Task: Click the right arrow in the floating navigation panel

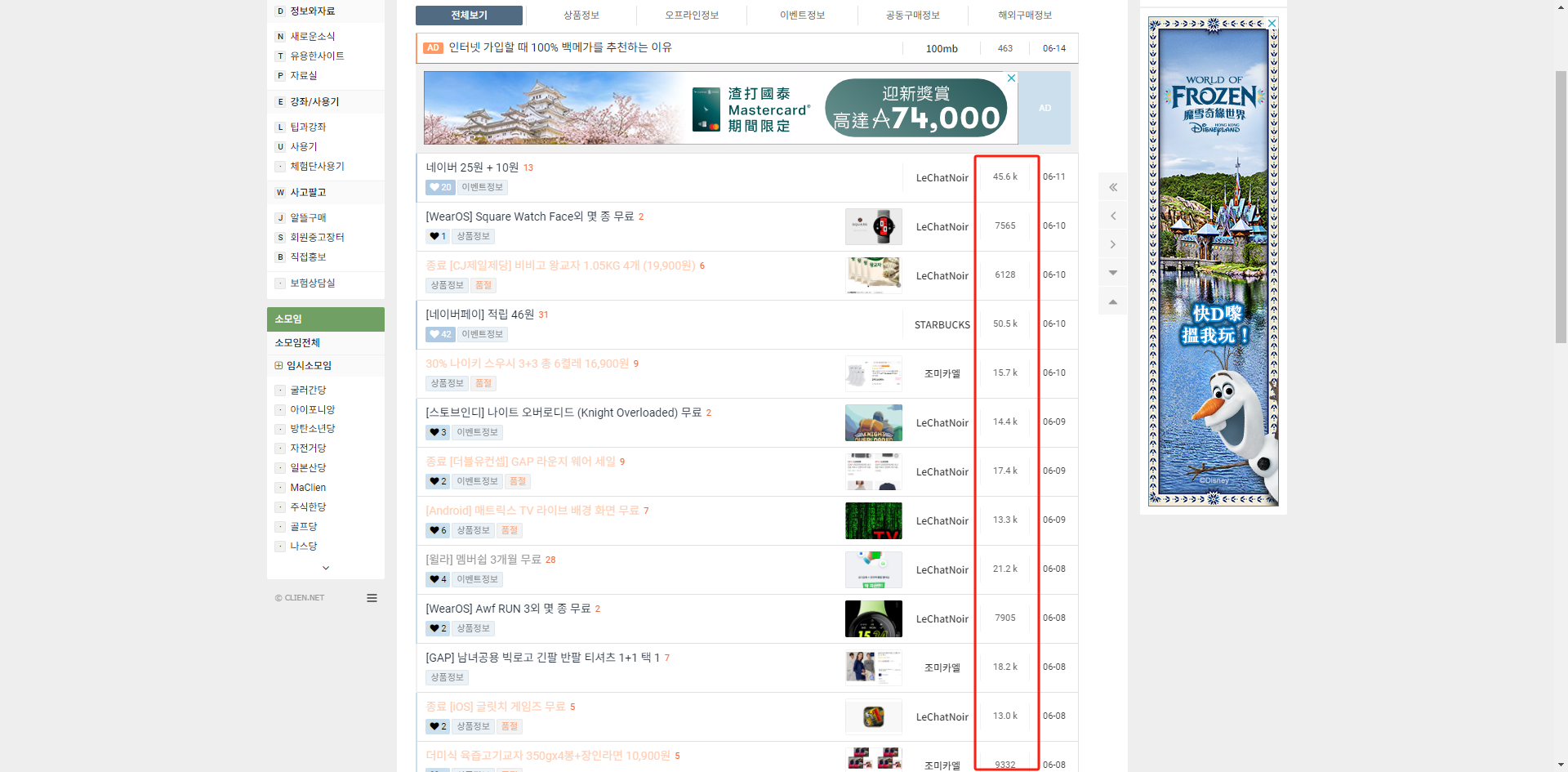Action: [1112, 243]
